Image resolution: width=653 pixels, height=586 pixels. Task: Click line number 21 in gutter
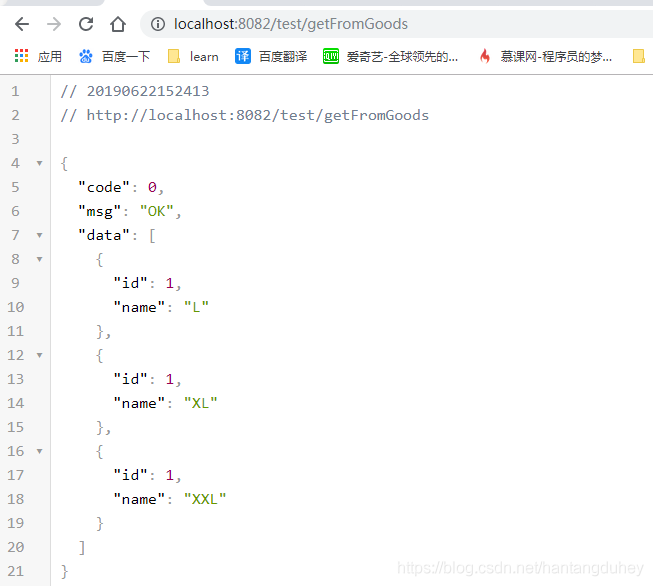click(15, 571)
